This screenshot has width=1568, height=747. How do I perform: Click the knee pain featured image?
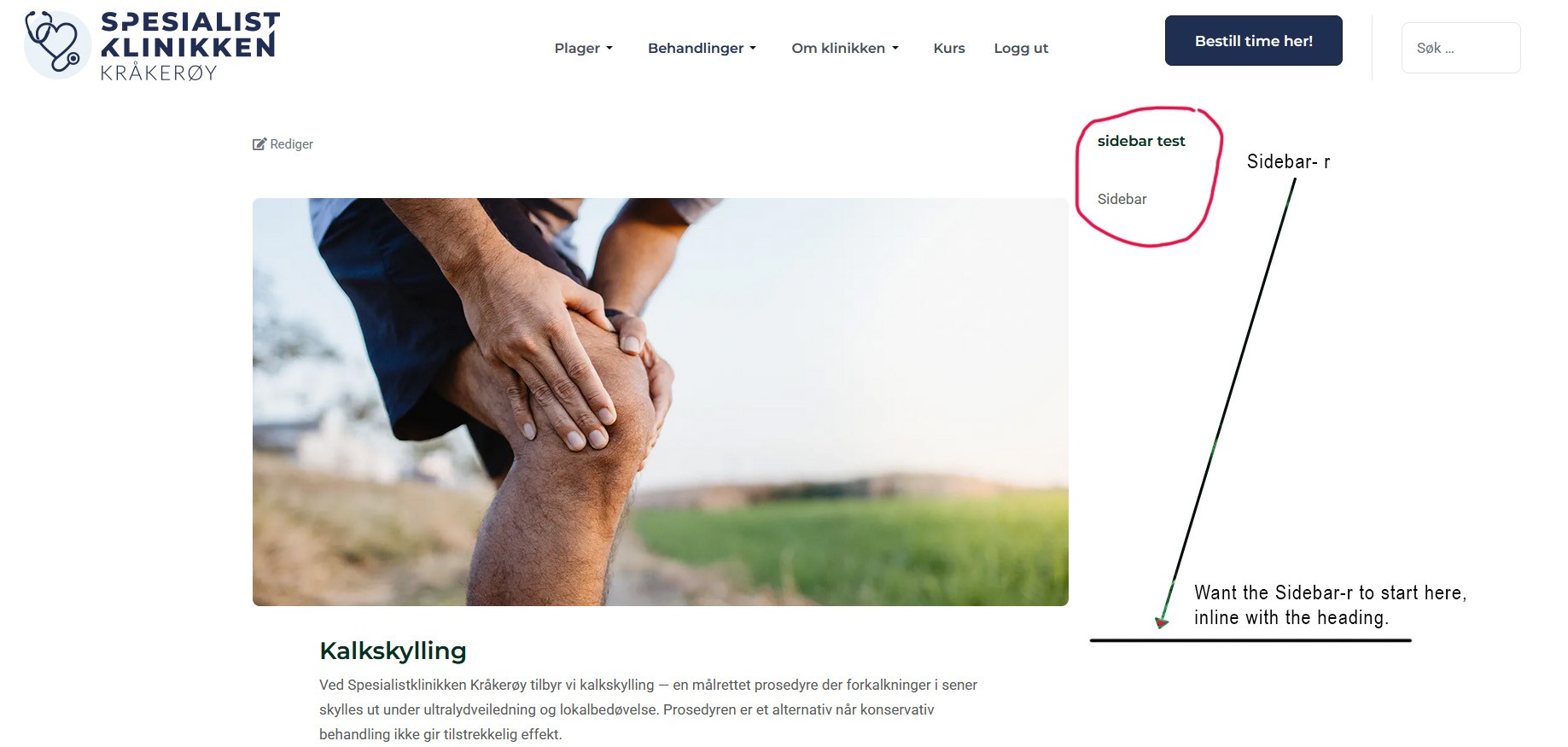660,402
